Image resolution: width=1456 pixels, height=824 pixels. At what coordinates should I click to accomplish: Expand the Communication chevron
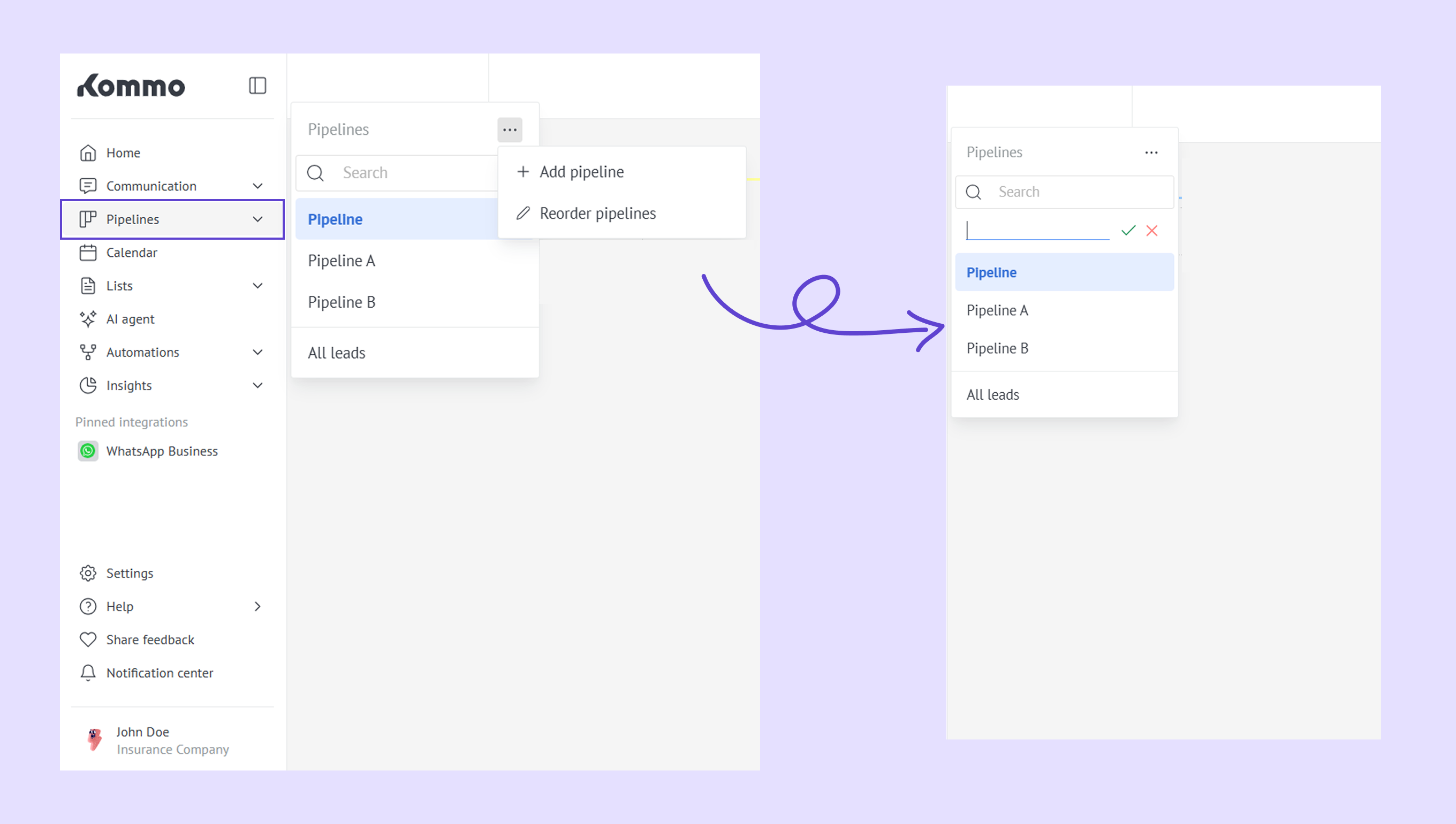[257, 186]
